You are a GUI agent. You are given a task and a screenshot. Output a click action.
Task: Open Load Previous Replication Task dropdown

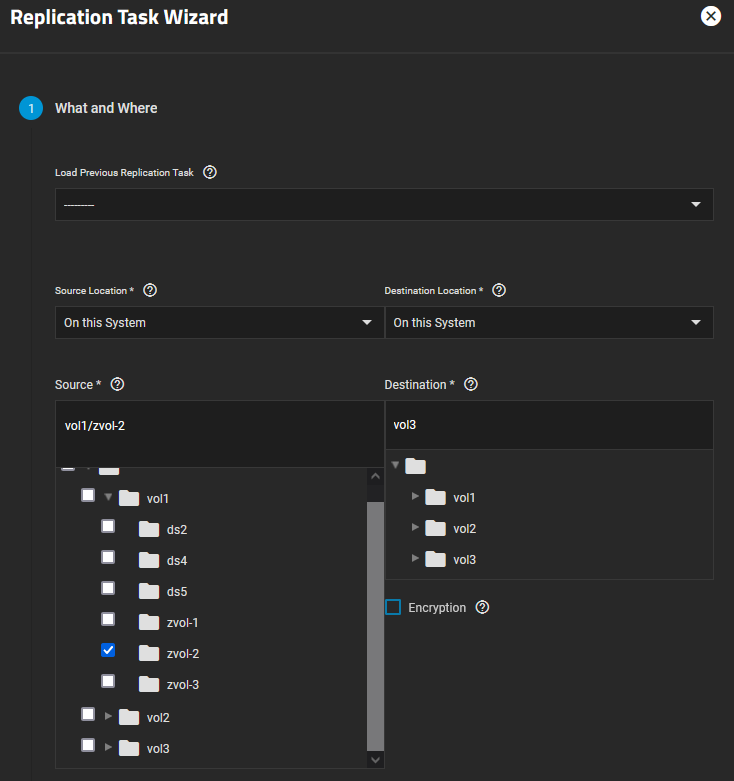384,204
